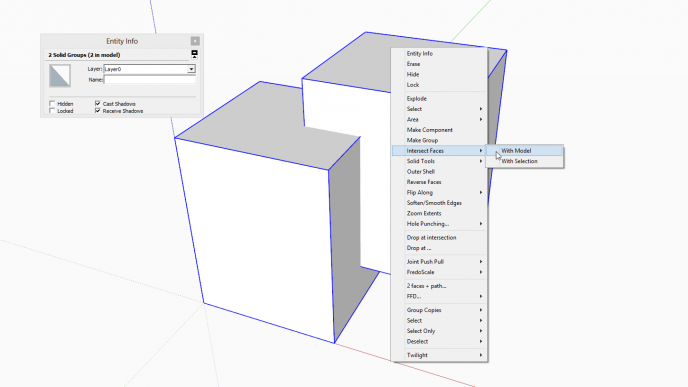
Task: Click the '2 Solid Groups (2 in model)' text
Action: (84, 55)
